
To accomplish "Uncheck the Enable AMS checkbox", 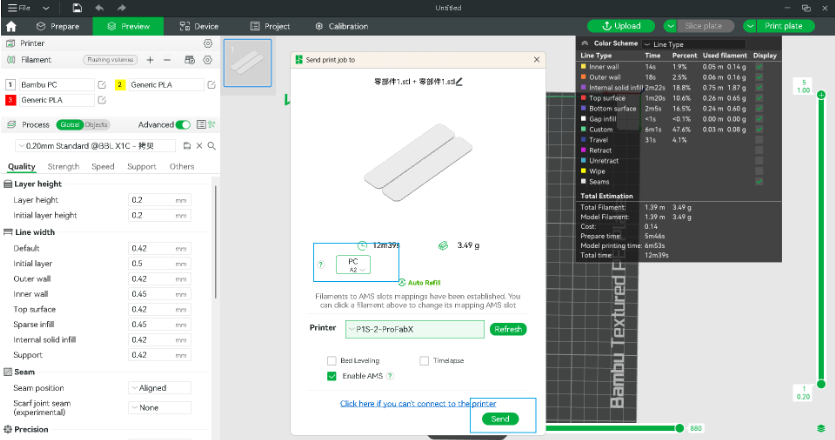I will tap(332, 376).
